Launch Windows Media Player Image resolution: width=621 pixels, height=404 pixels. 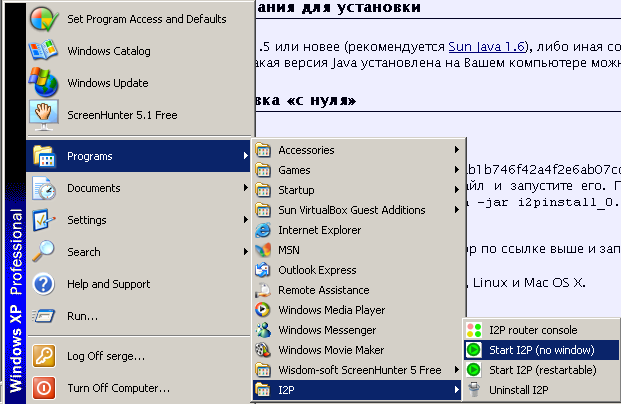coord(358,310)
